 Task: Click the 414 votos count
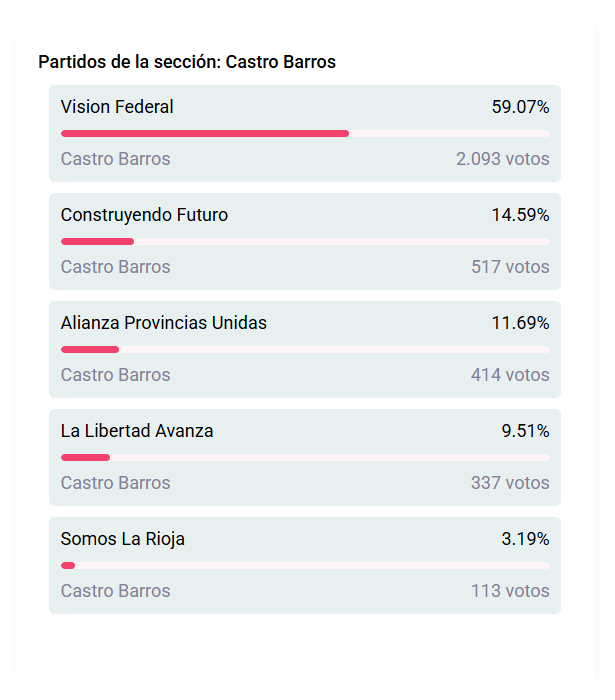[510, 375]
